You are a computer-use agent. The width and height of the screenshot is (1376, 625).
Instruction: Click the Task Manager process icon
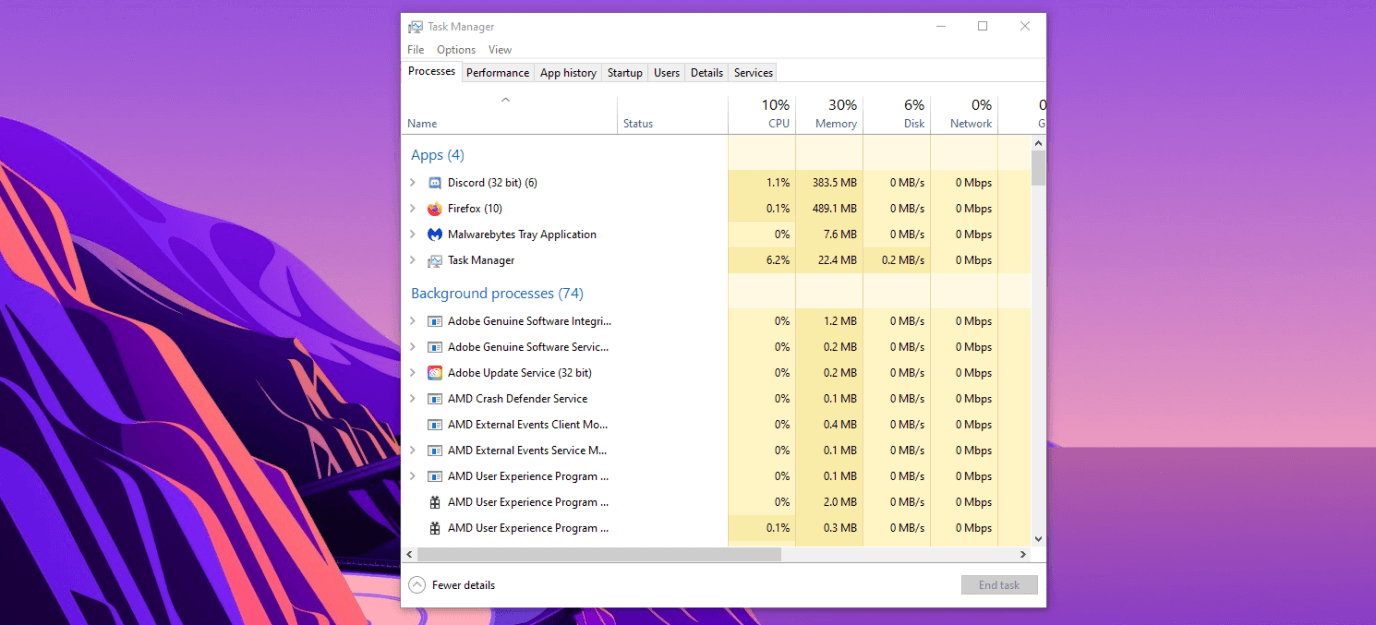[x=434, y=260]
